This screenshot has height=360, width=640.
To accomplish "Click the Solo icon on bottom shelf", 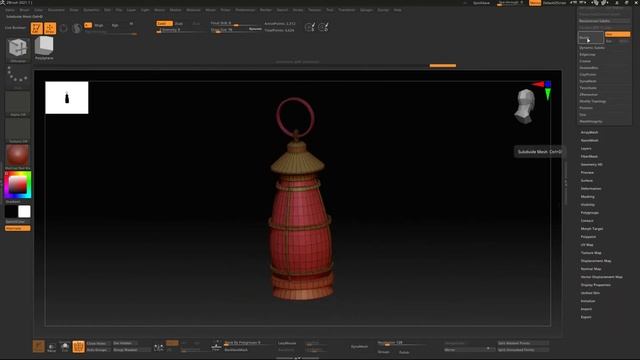I will coord(65,347).
